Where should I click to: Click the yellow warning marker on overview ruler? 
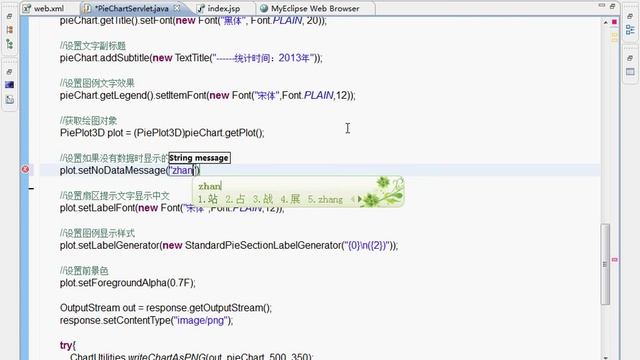click(614, 37)
